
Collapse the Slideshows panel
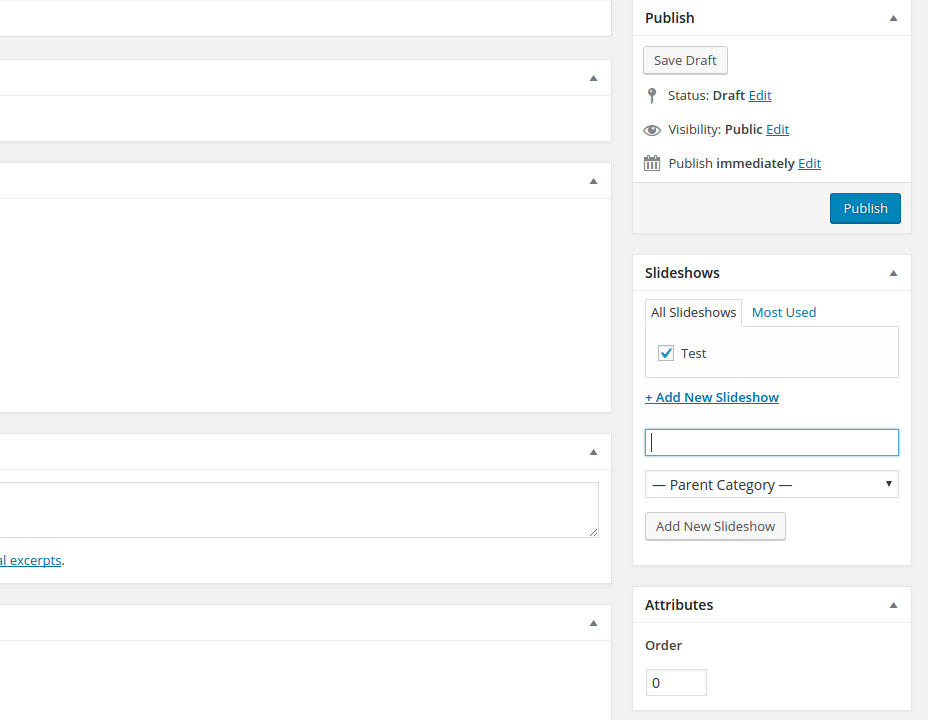point(893,273)
